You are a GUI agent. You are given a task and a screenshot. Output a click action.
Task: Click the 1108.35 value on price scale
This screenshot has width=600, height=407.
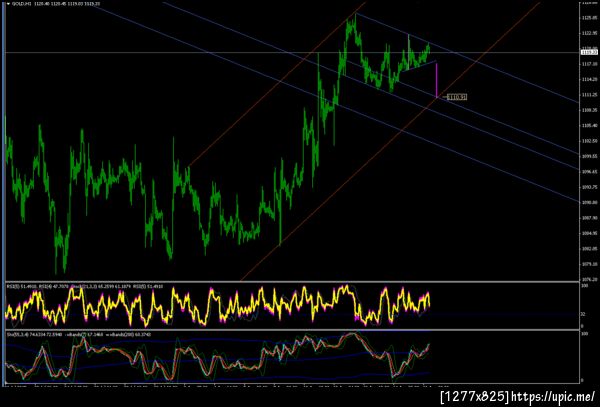click(x=589, y=110)
